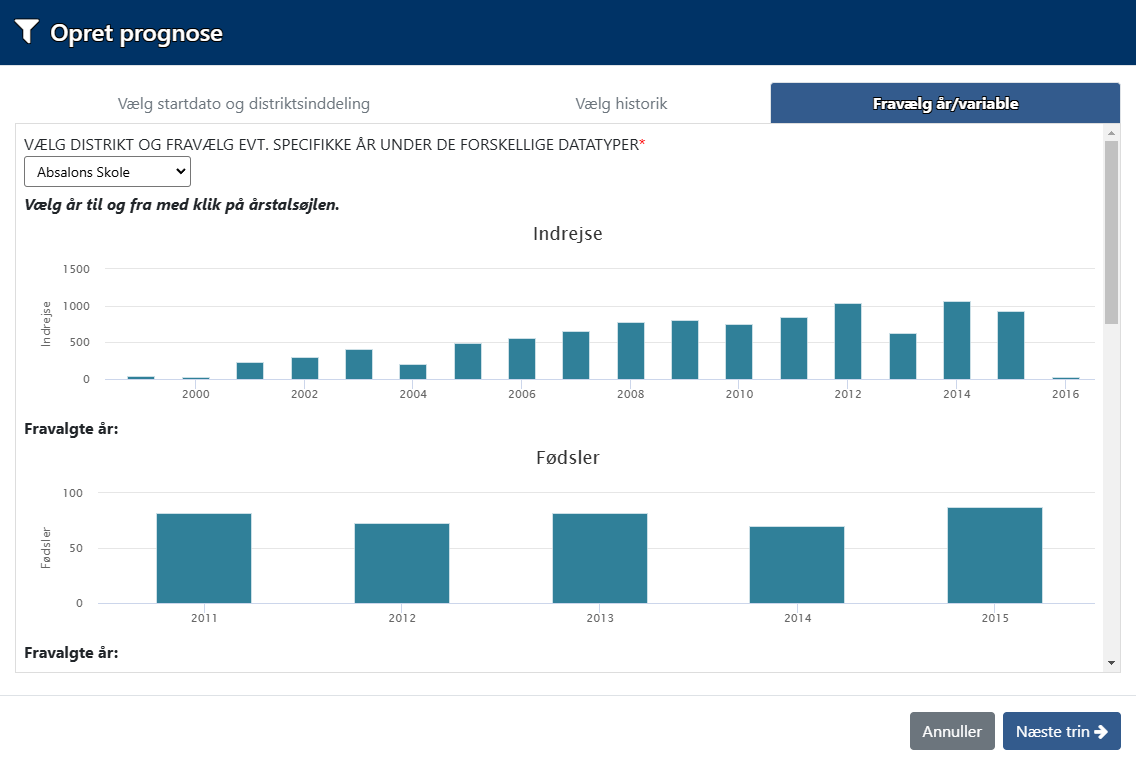1136x765 pixels.
Task: Deselect the 2008 bar in Indrejse chart
Action: click(x=631, y=351)
